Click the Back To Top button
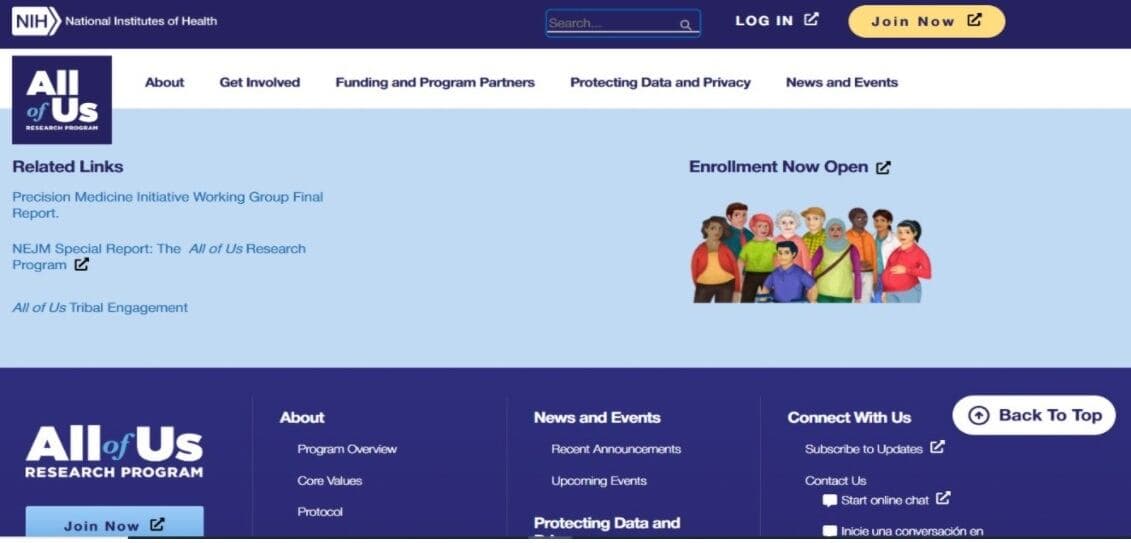Viewport: 1131px width, 543px height. coord(1034,415)
